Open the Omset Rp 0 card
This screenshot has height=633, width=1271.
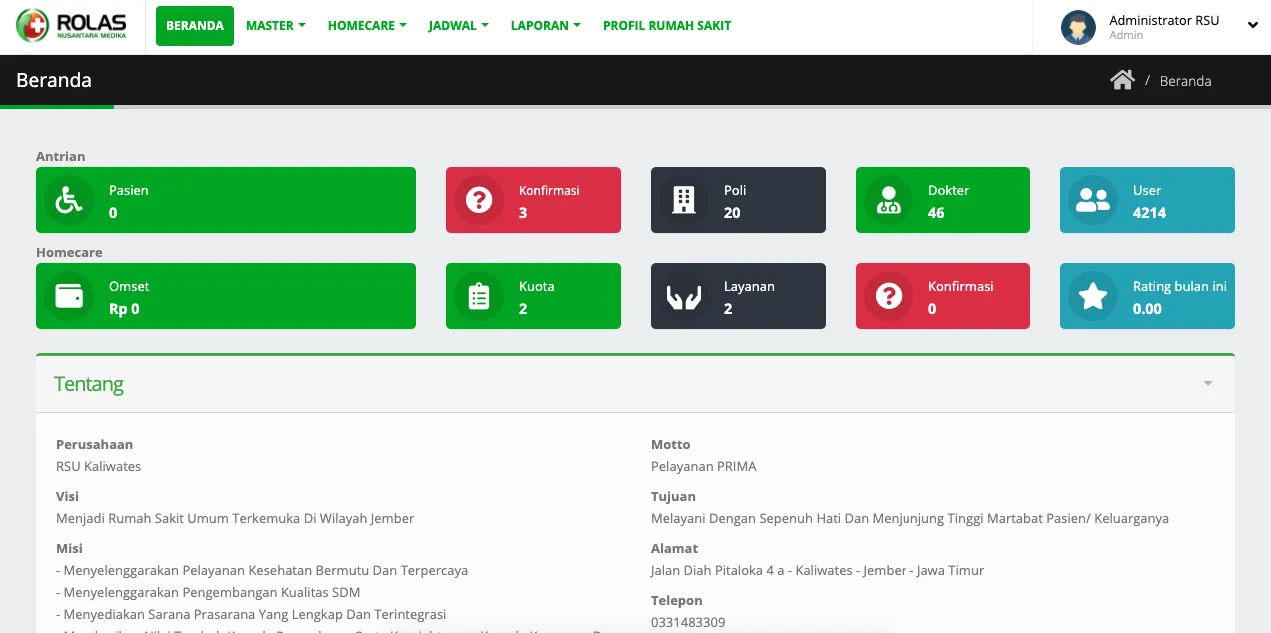pos(226,296)
